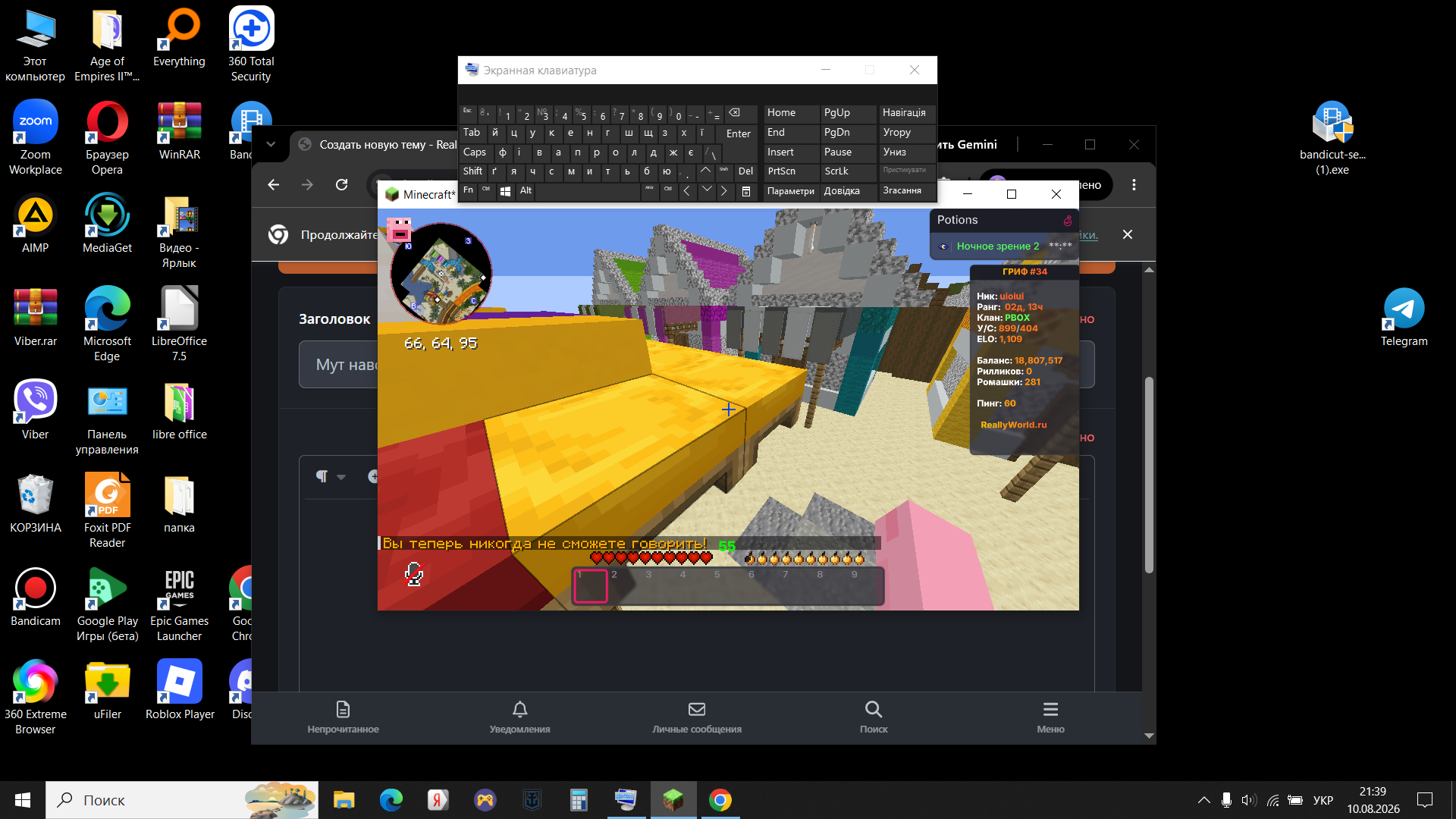
Task: Toggle the Insert key on the on-screen keyboard
Action: pos(792,152)
